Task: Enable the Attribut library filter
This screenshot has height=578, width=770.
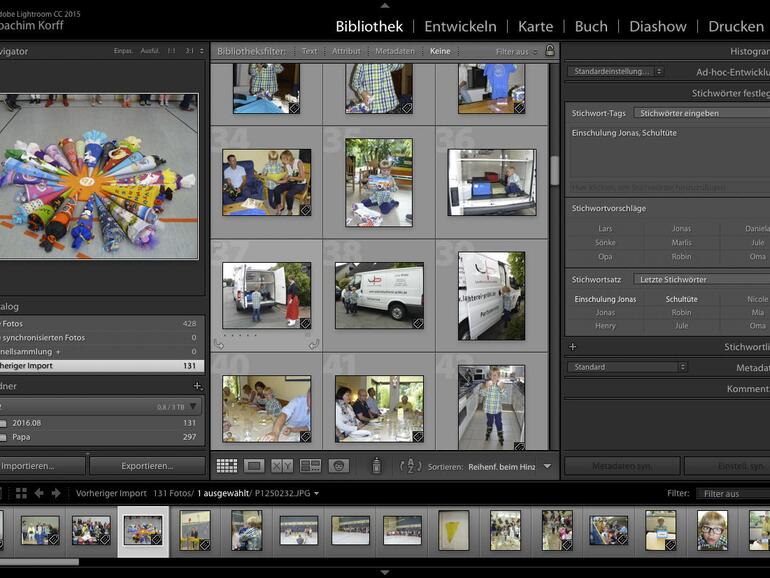Action: pyautogui.click(x=346, y=51)
